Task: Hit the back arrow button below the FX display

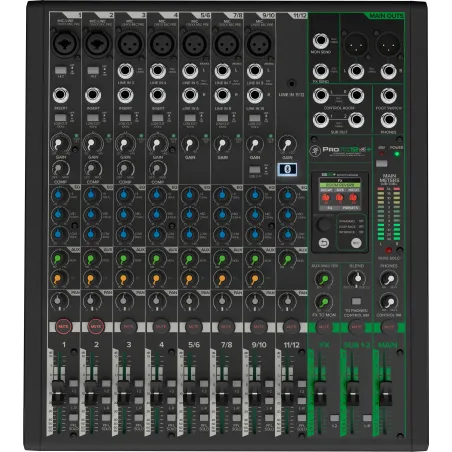Action: click(x=323, y=243)
